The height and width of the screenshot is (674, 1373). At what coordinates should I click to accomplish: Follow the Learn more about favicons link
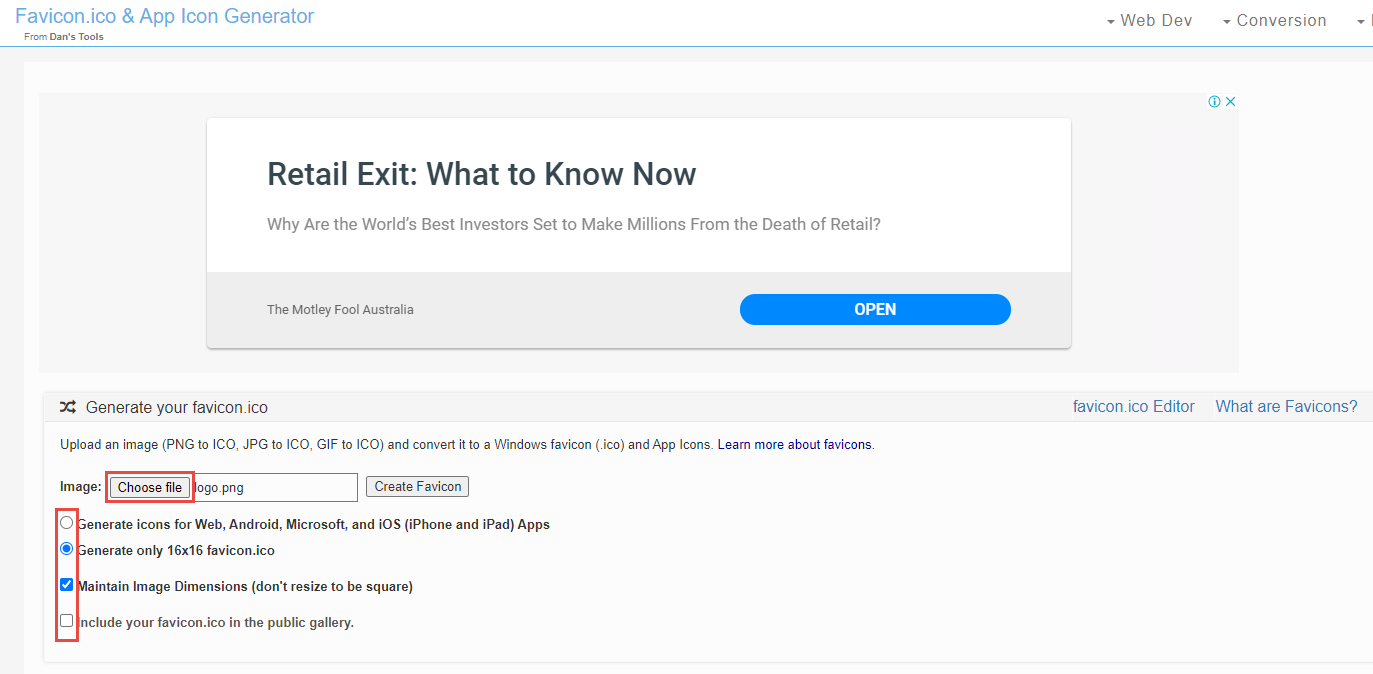(795, 444)
